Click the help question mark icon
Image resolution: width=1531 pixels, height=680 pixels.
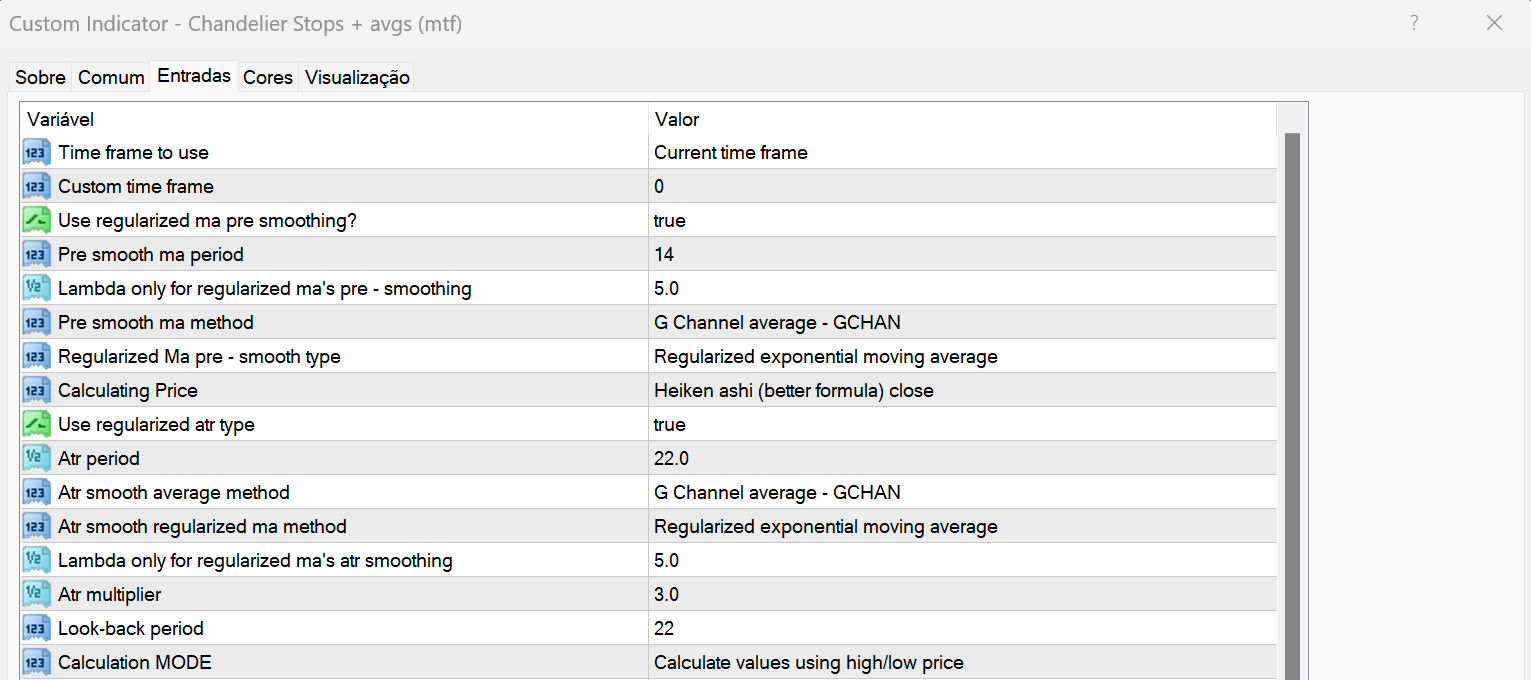coord(1414,23)
